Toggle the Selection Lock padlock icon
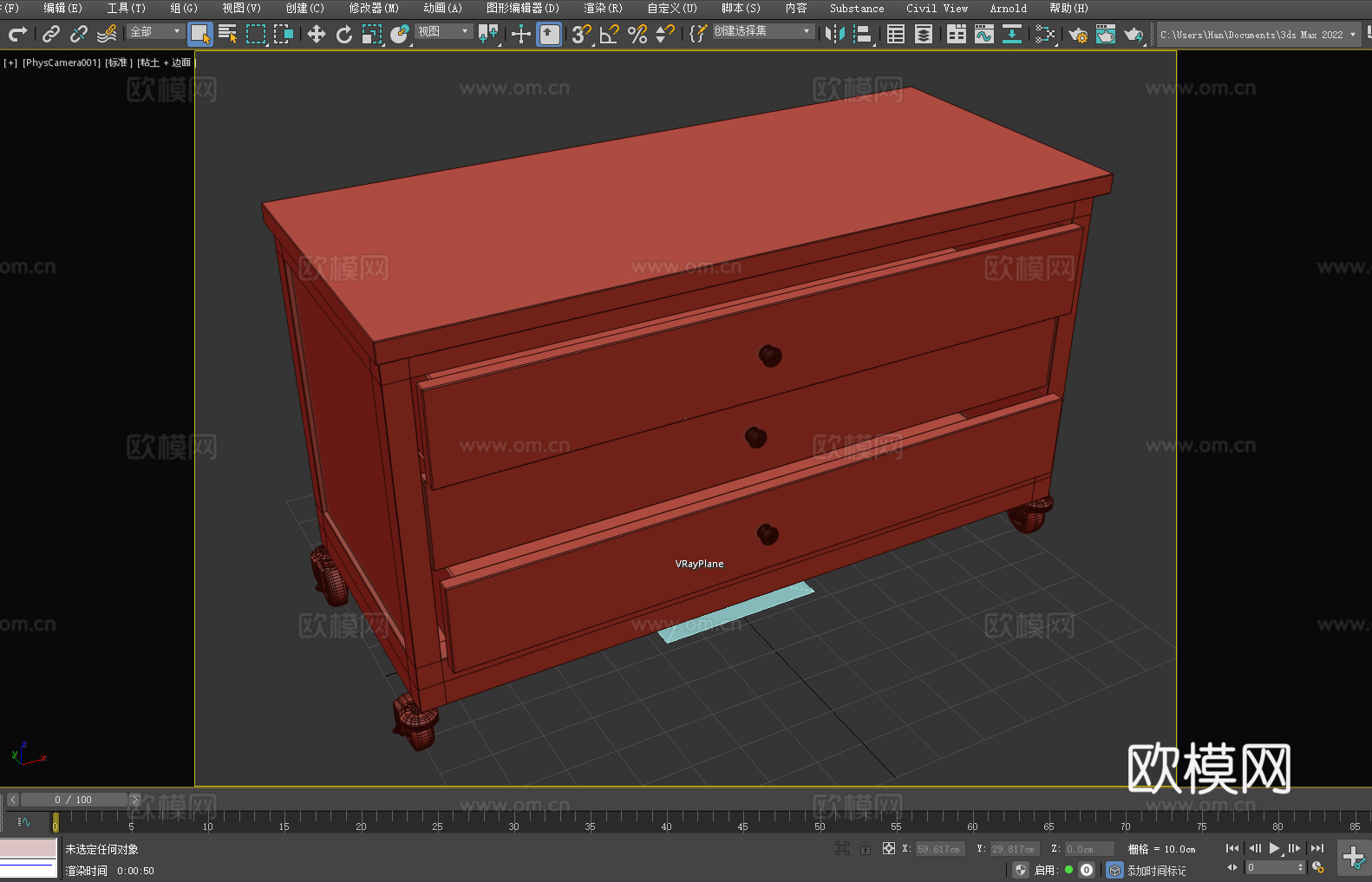1372x882 pixels. tap(866, 848)
